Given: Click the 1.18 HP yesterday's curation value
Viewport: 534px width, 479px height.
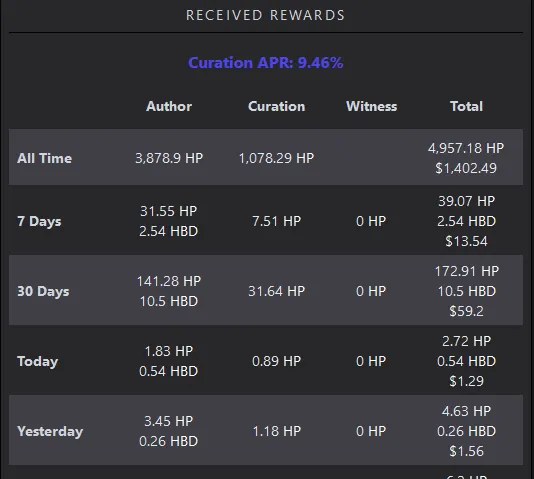Looking at the screenshot, I should pyautogui.click(x=277, y=431).
